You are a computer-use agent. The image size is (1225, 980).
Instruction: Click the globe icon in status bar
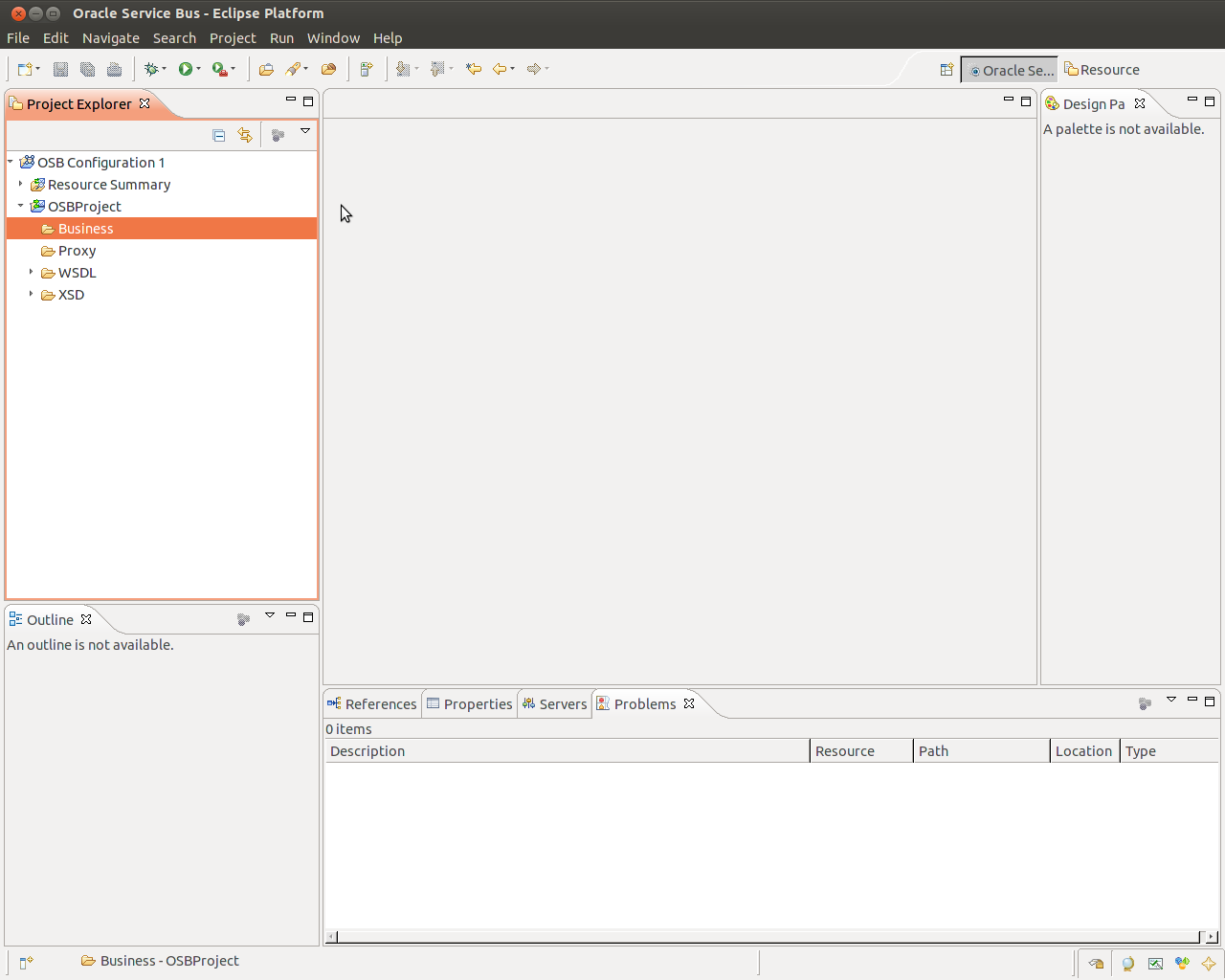click(1128, 964)
